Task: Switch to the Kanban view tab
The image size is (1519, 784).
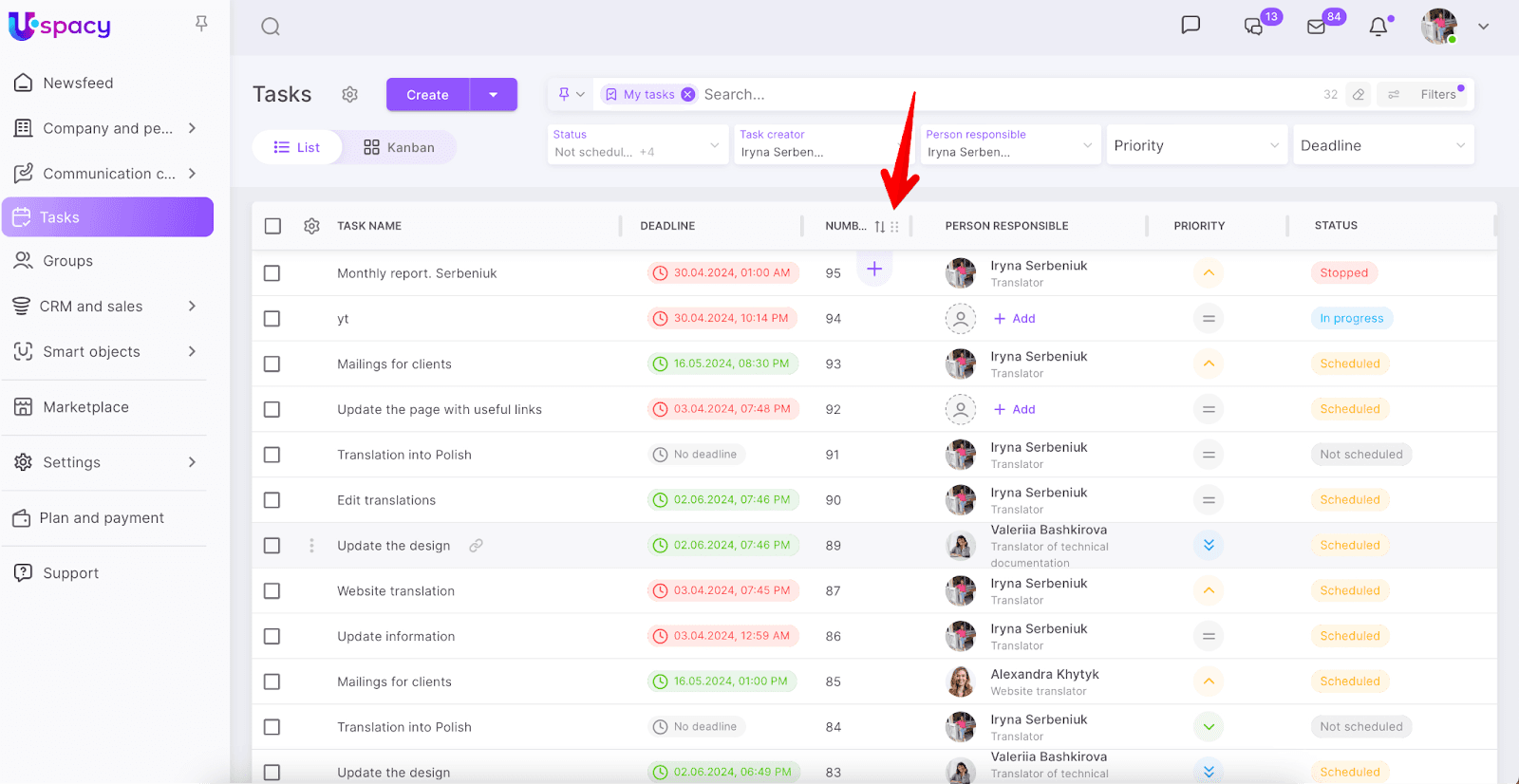Action: [x=400, y=147]
